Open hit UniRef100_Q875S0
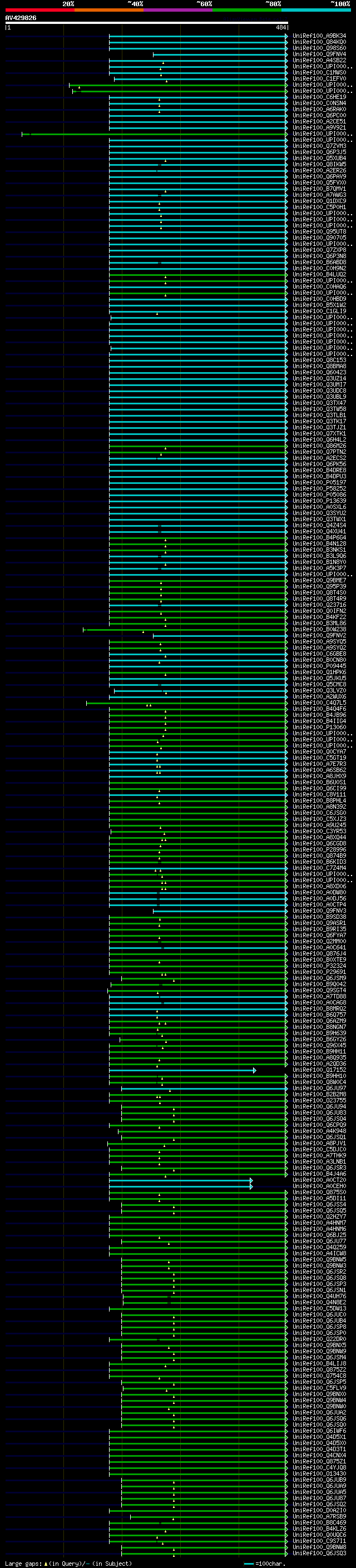356x1568 pixels. pyautogui.click(x=319, y=1192)
